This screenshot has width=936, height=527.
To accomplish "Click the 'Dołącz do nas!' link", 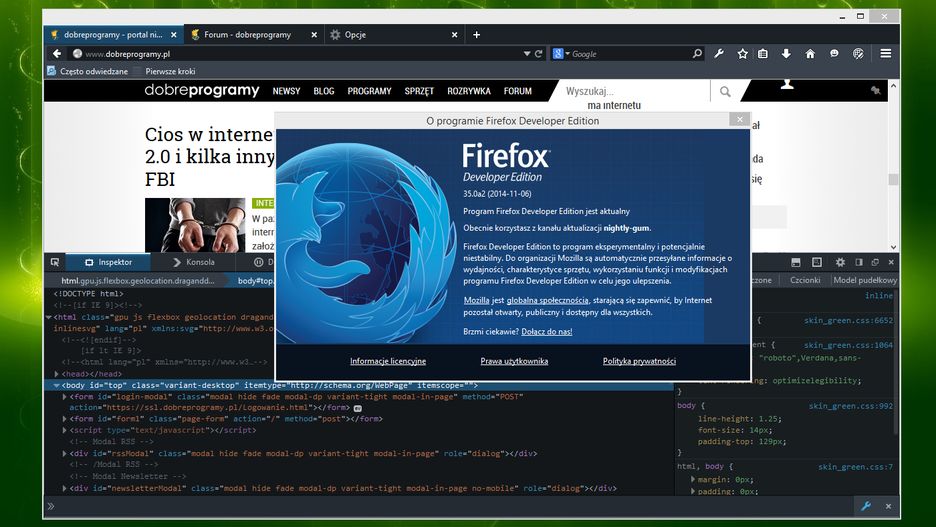I will pos(547,331).
